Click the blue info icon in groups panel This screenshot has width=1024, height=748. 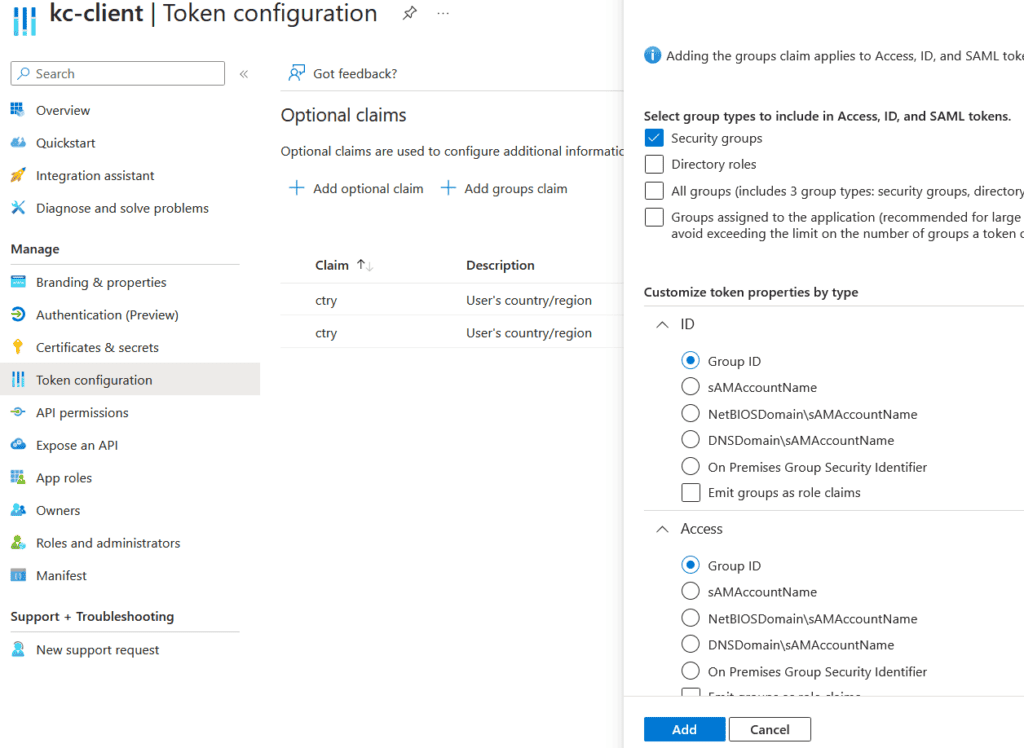click(x=652, y=56)
